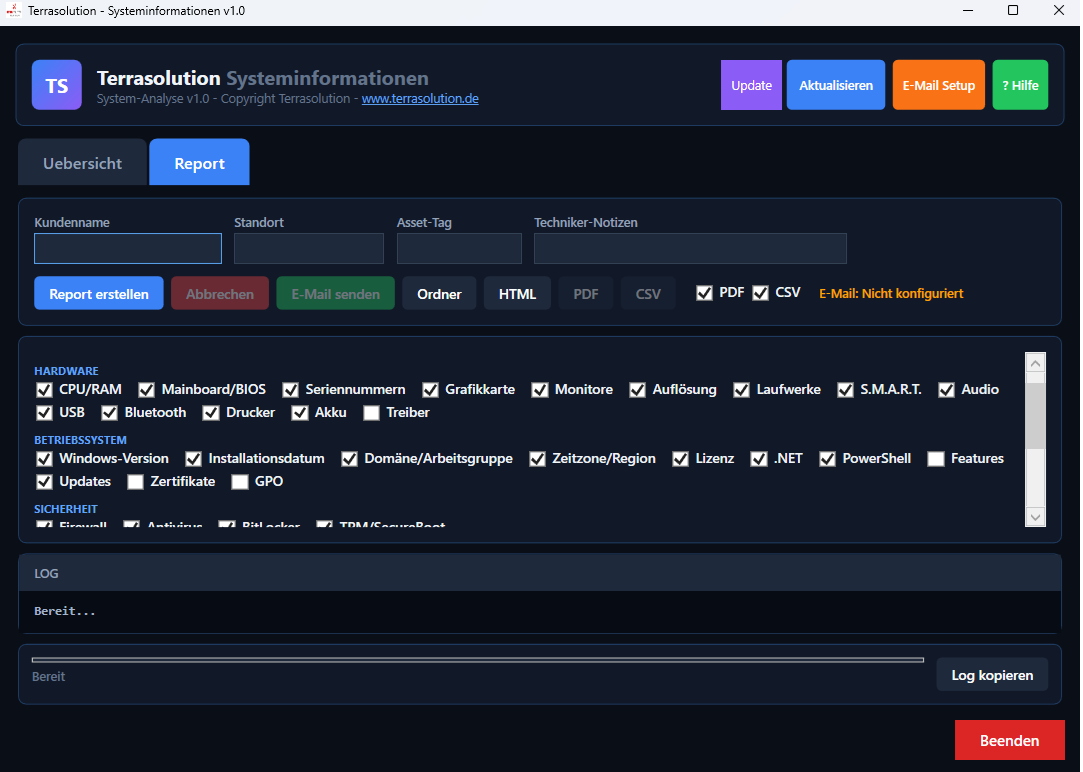Follow the www.terrasolution.de link
Viewport: 1083px width, 772px height.
(x=420, y=99)
